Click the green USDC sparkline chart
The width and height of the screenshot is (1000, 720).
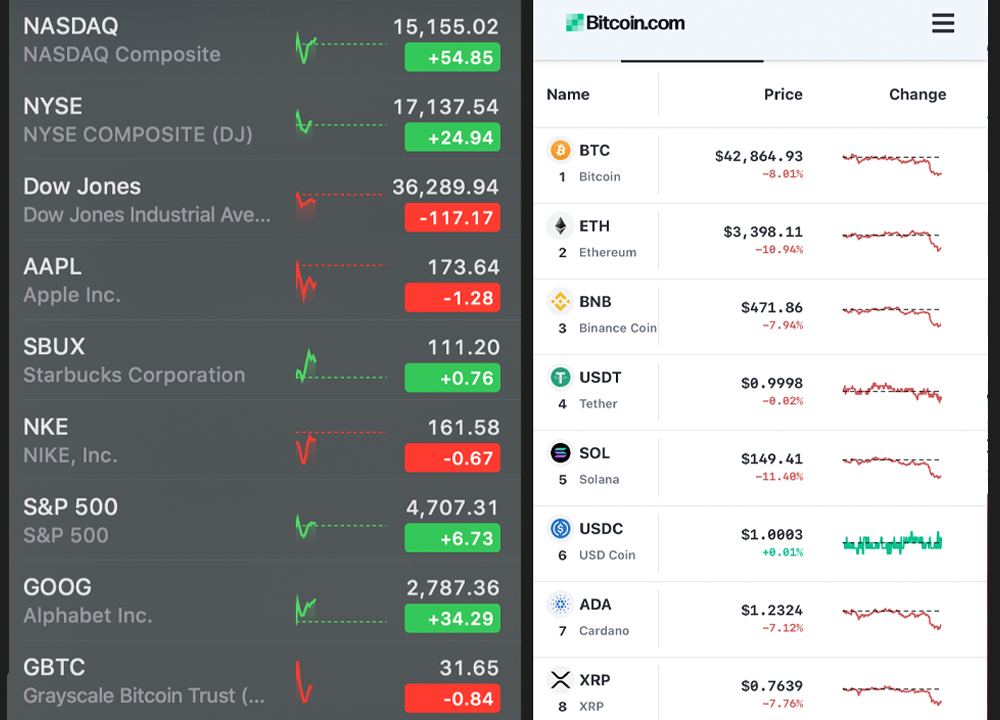pos(891,541)
